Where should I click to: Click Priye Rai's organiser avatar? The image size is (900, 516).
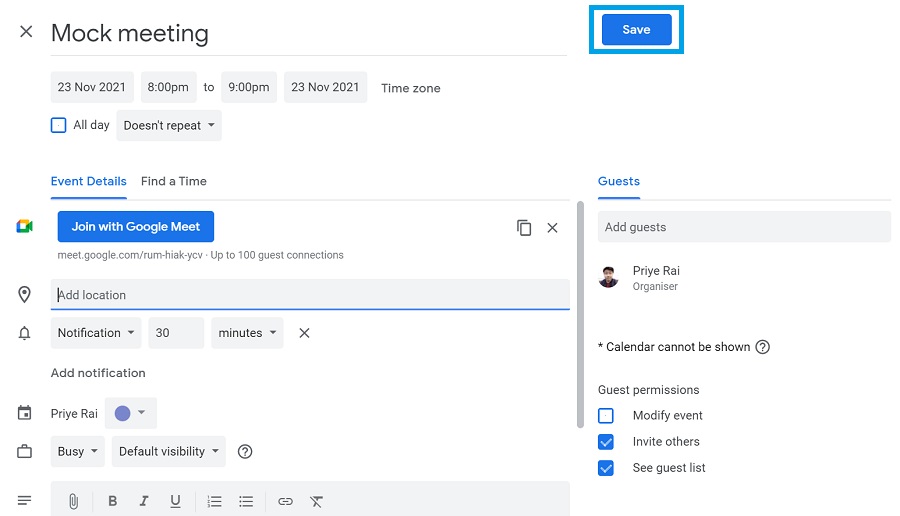(608, 277)
